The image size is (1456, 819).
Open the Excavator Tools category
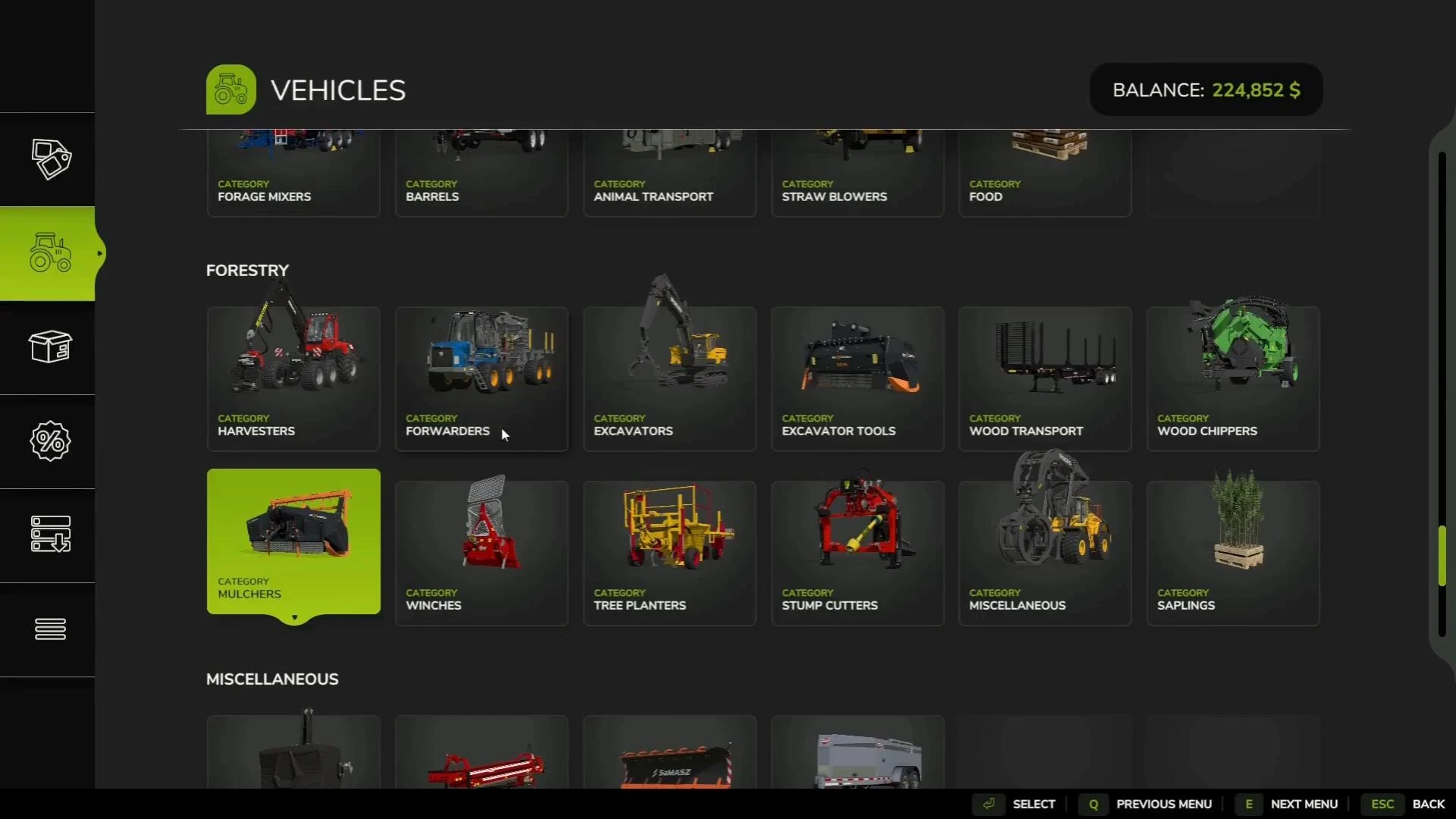[x=858, y=379]
